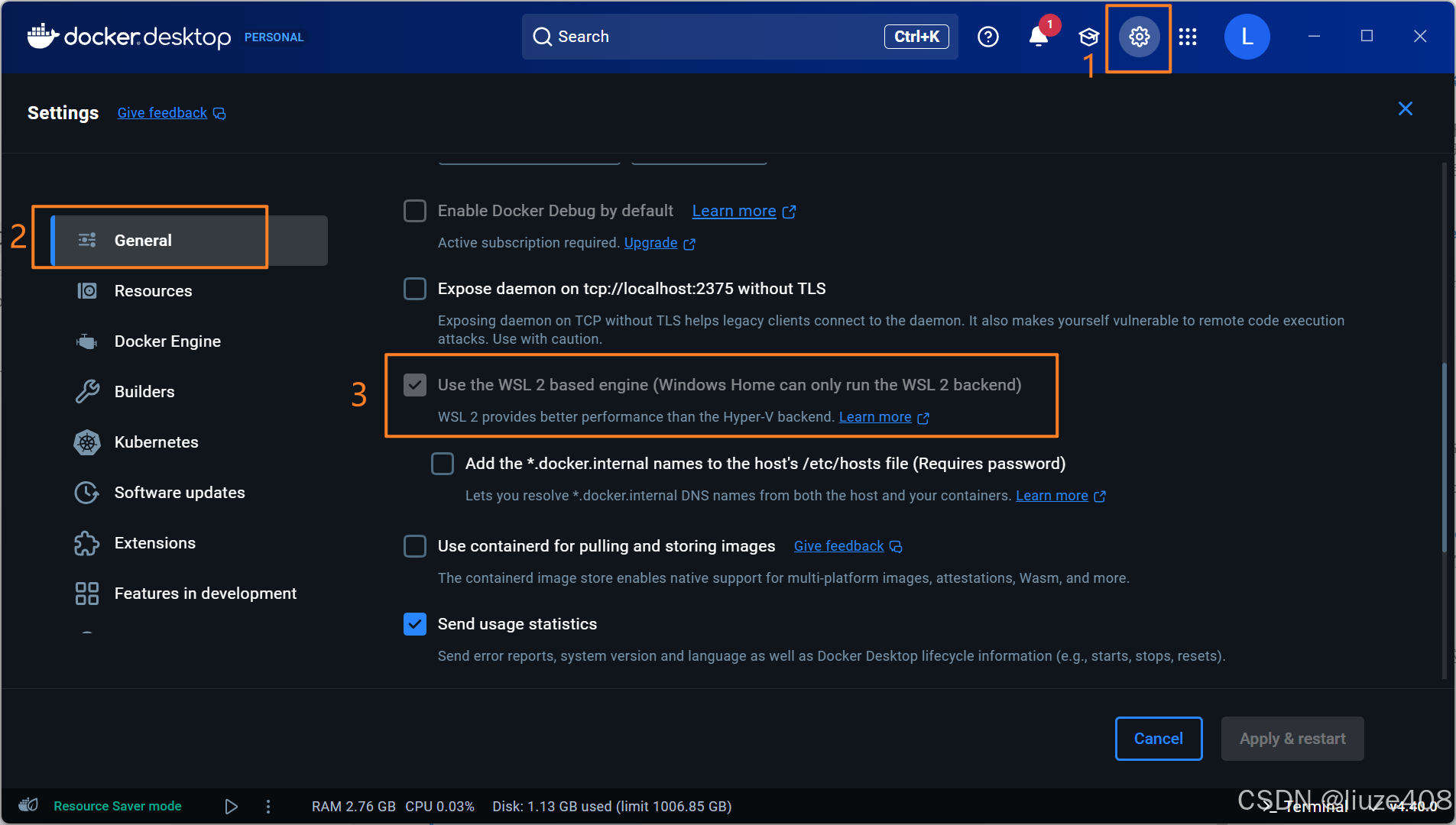
Task: Check Expose daemon on tcp://localhost:2375 without TLS
Action: [x=415, y=289]
